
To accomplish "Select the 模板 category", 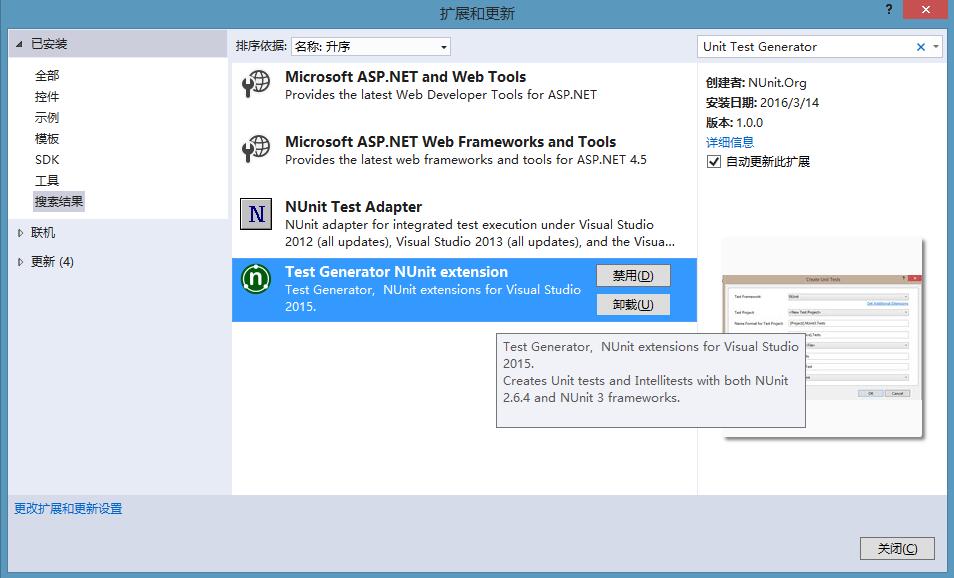I will [47, 139].
